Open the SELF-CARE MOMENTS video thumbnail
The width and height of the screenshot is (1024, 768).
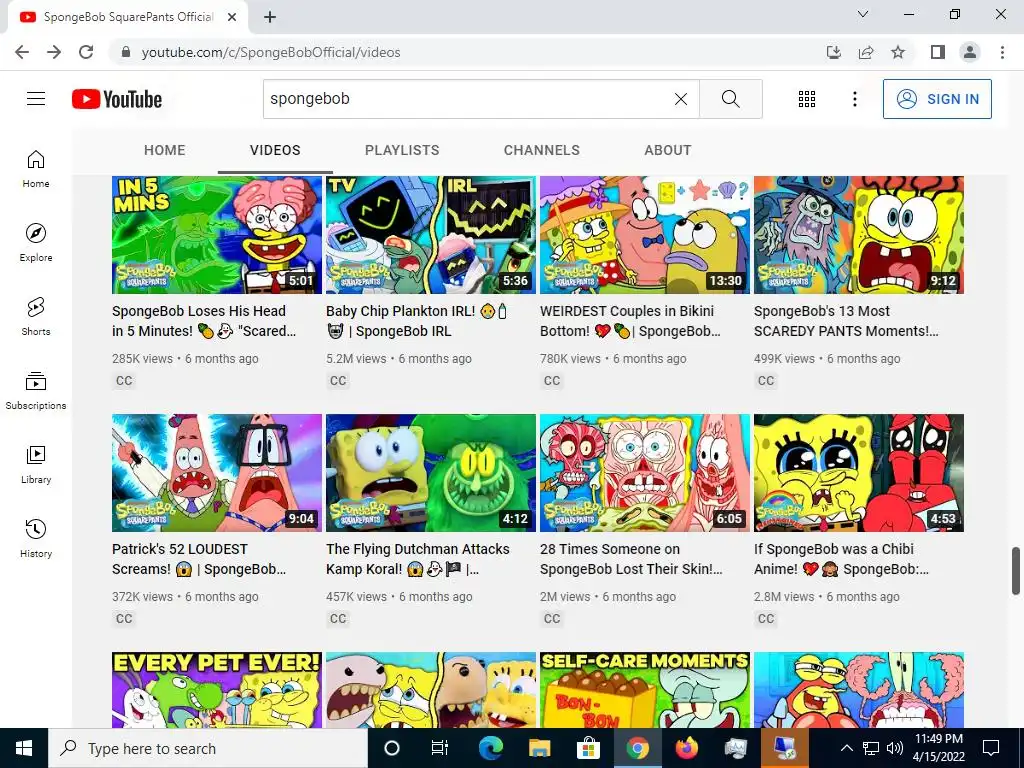[x=645, y=690]
